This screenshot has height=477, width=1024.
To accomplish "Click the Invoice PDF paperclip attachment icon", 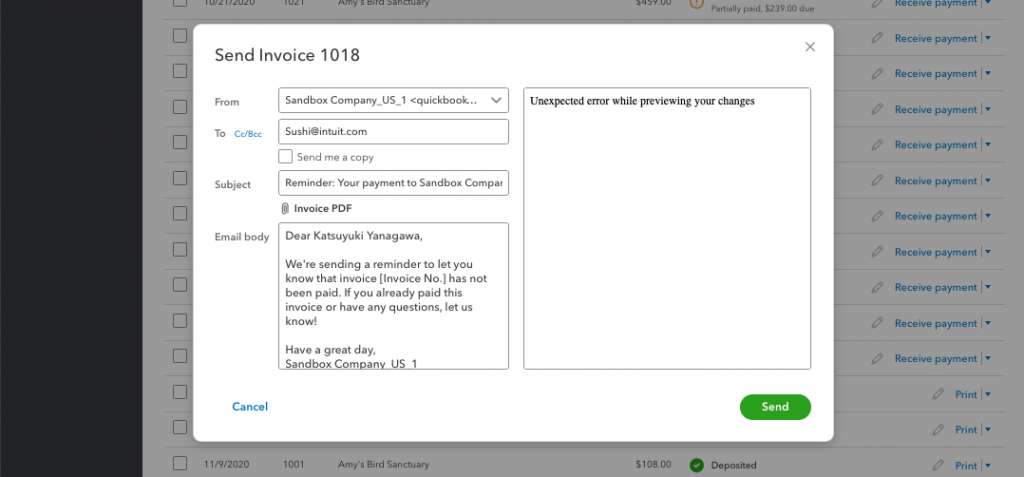I will tap(285, 208).
